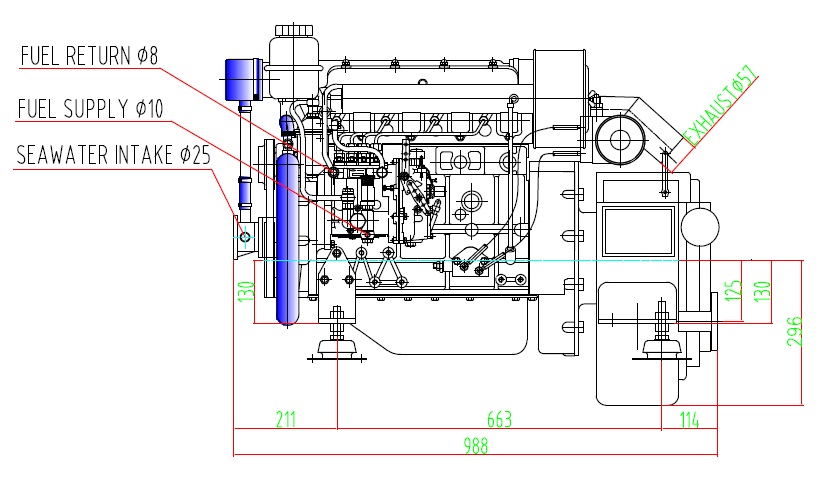This screenshot has width=819, height=492.
Task: Click the SEAWATER INTAKE ø25 label
Action: [113, 155]
